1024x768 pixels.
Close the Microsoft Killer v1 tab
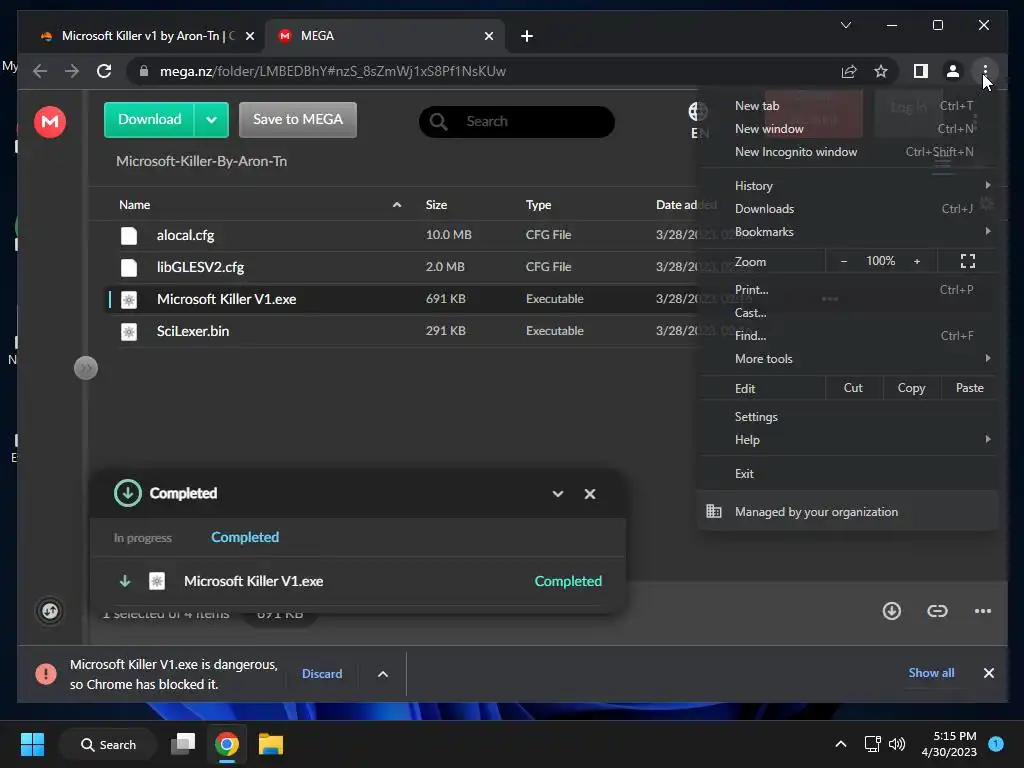249,36
